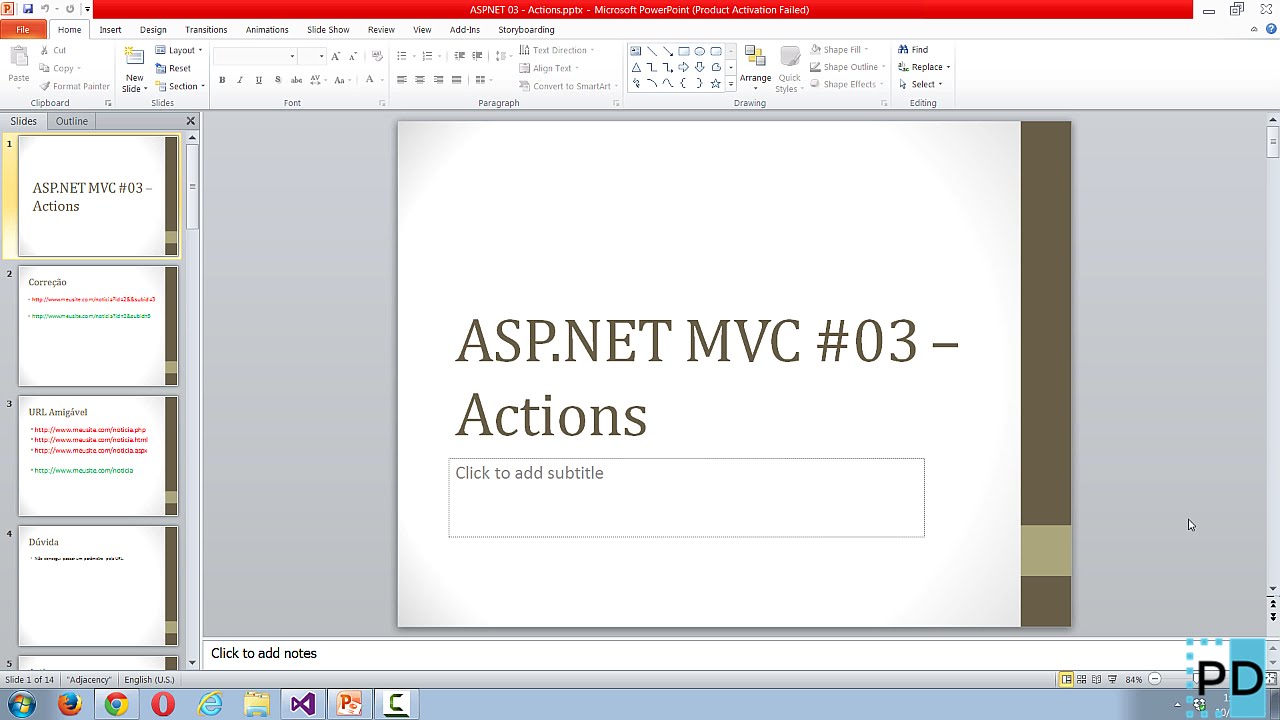Reset the slide layout with Reset

click(173, 68)
